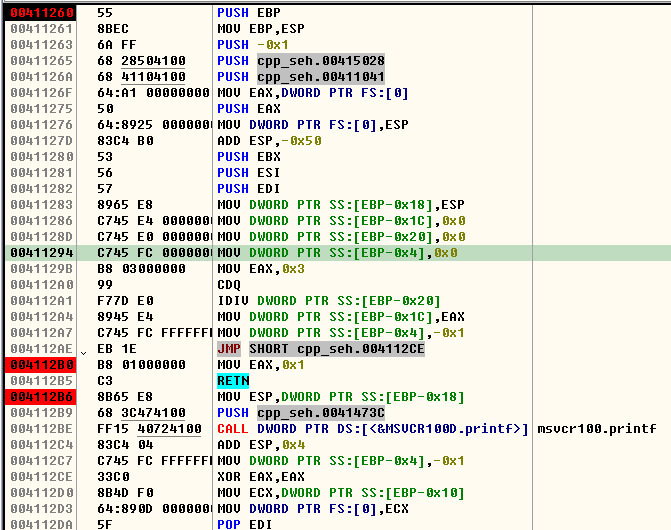Select address 004112CE
Screen dimensions: 671x530
(42, 477)
